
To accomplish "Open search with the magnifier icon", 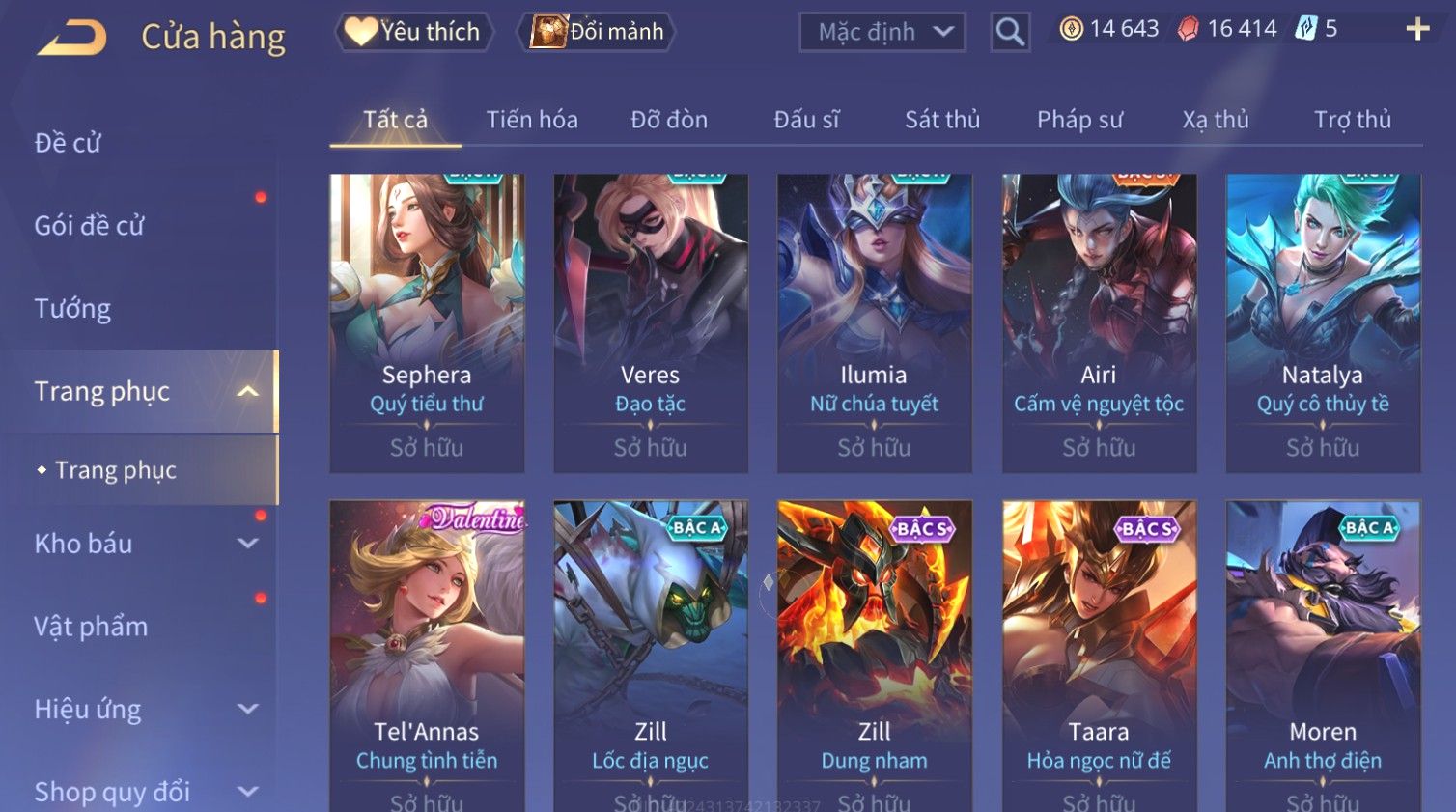I will tap(1010, 32).
